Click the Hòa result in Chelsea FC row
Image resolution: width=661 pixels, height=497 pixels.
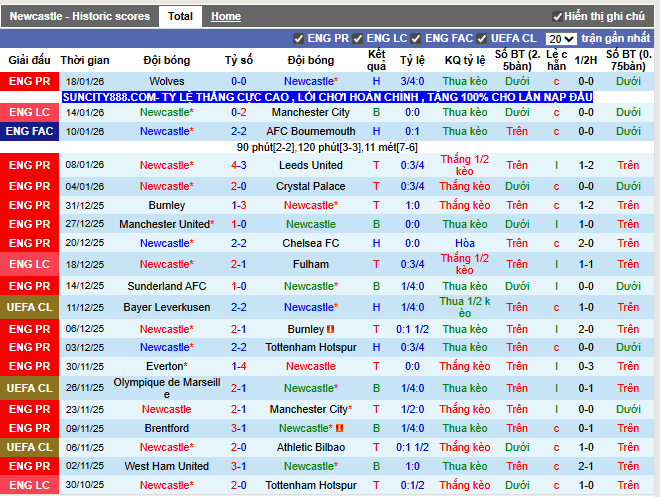[x=465, y=243]
